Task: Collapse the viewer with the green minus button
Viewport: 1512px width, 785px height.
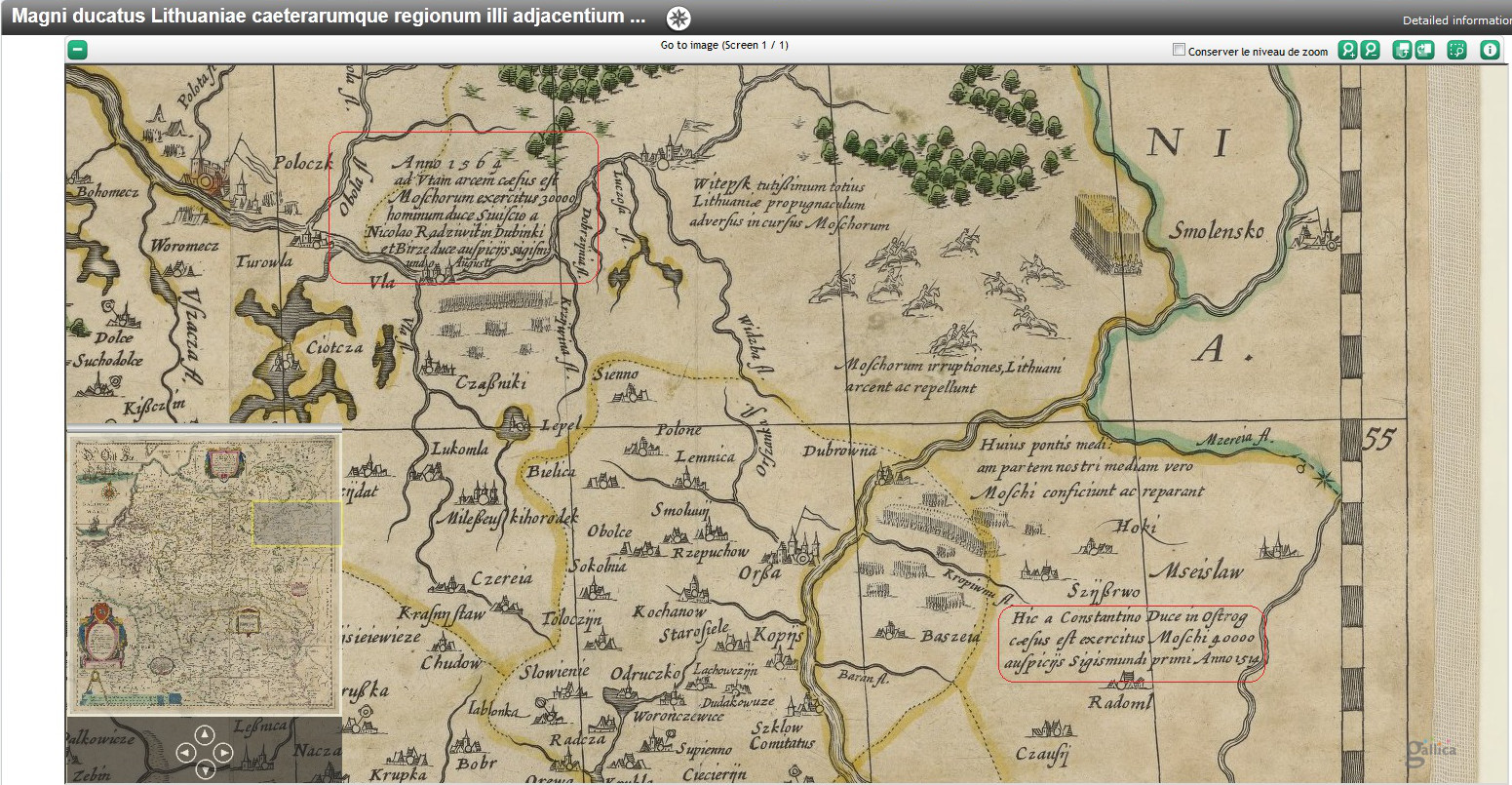Action: (78, 50)
